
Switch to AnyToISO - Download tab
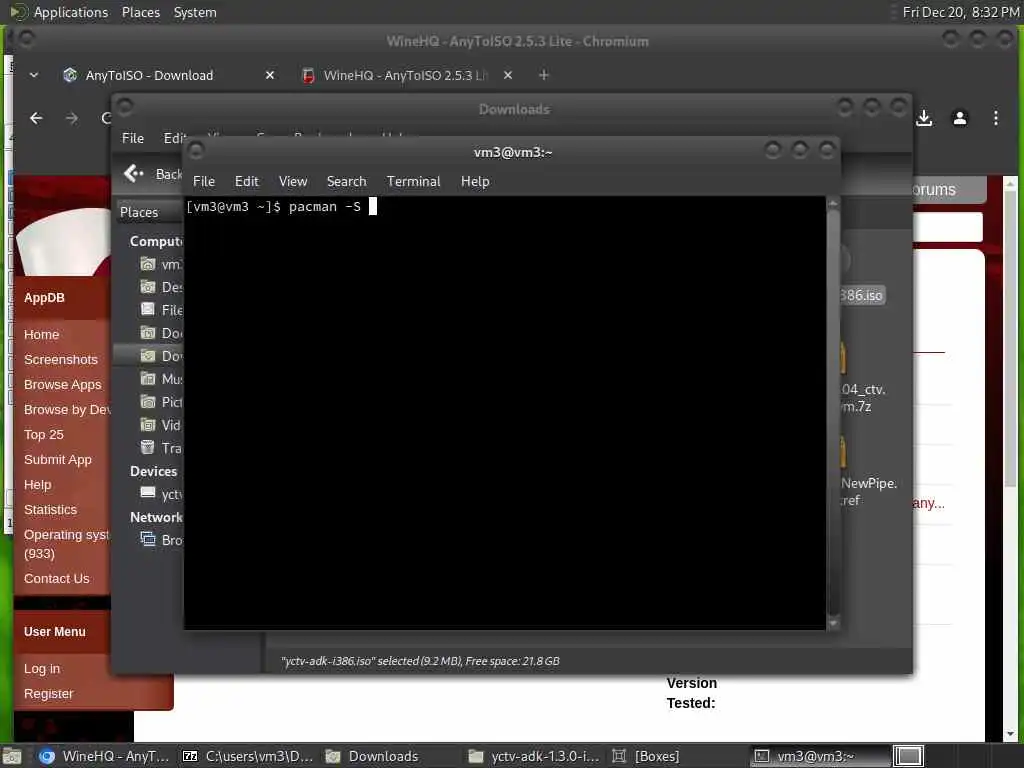(x=149, y=75)
